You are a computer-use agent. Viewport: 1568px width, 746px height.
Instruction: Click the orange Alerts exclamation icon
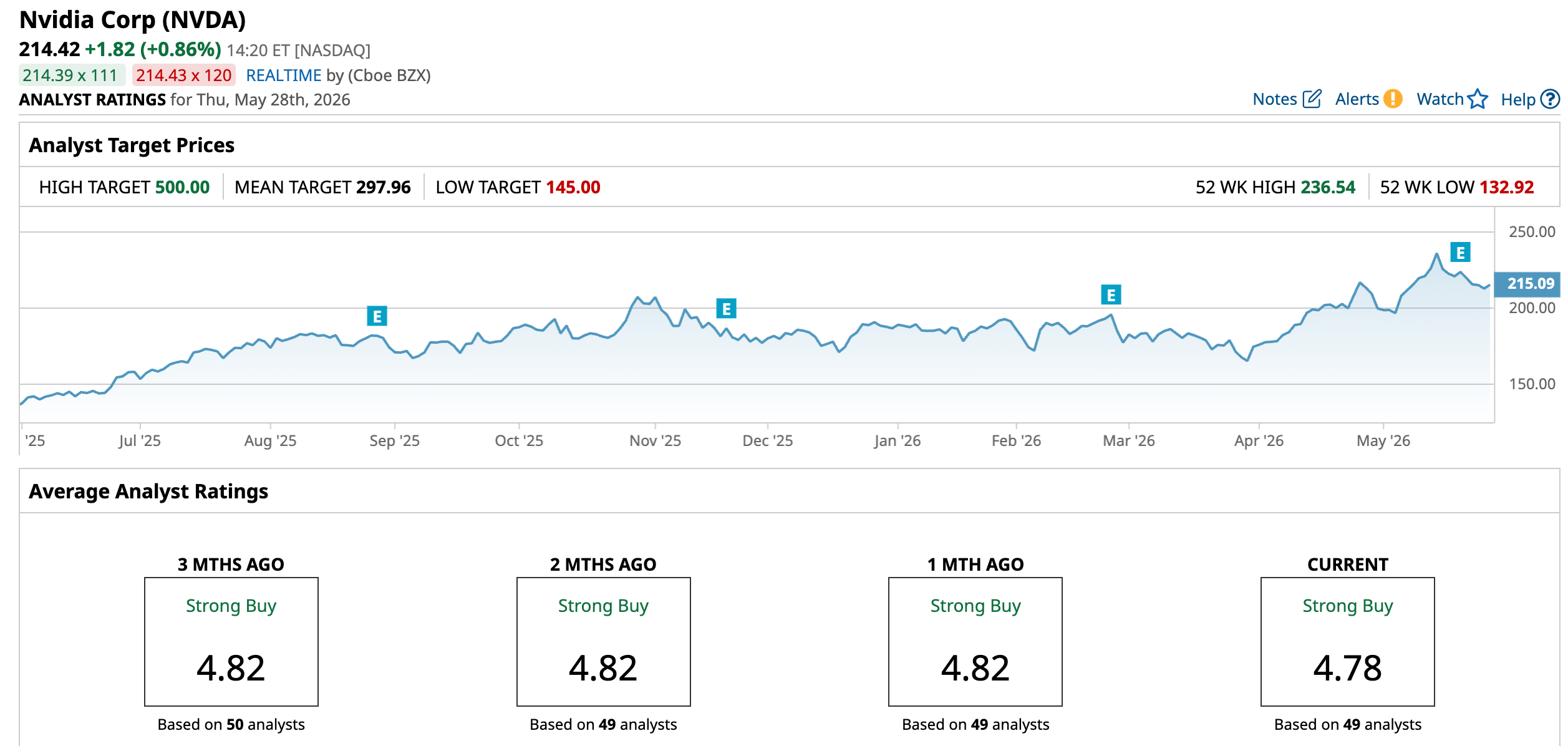(1392, 99)
